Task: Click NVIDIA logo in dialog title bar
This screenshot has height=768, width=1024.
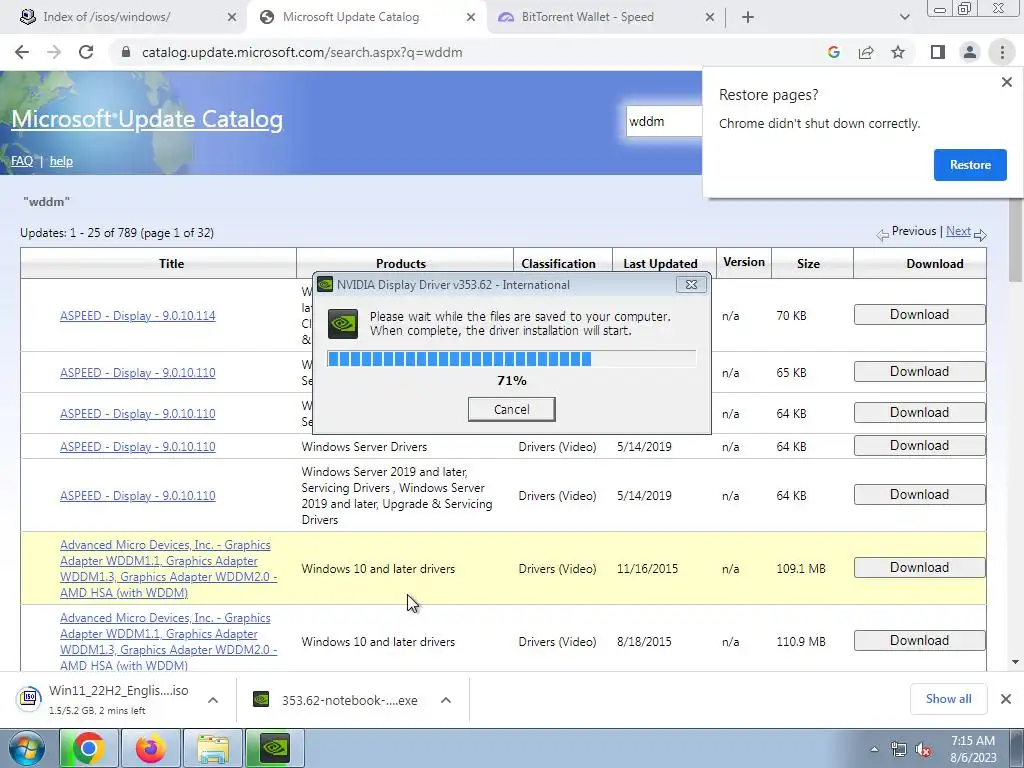Action: click(x=325, y=285)
